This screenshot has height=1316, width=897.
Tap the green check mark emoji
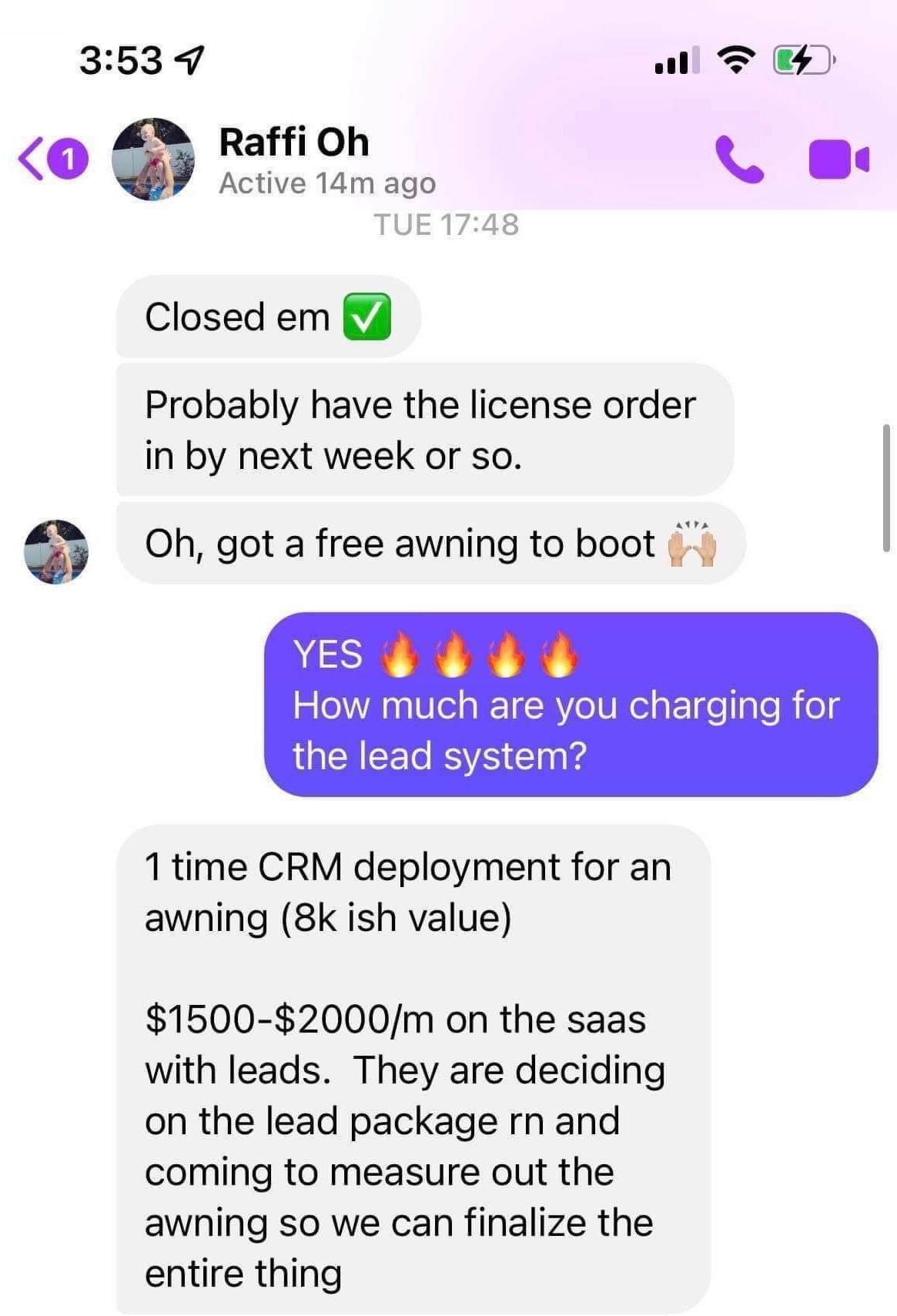pos(366,316)
